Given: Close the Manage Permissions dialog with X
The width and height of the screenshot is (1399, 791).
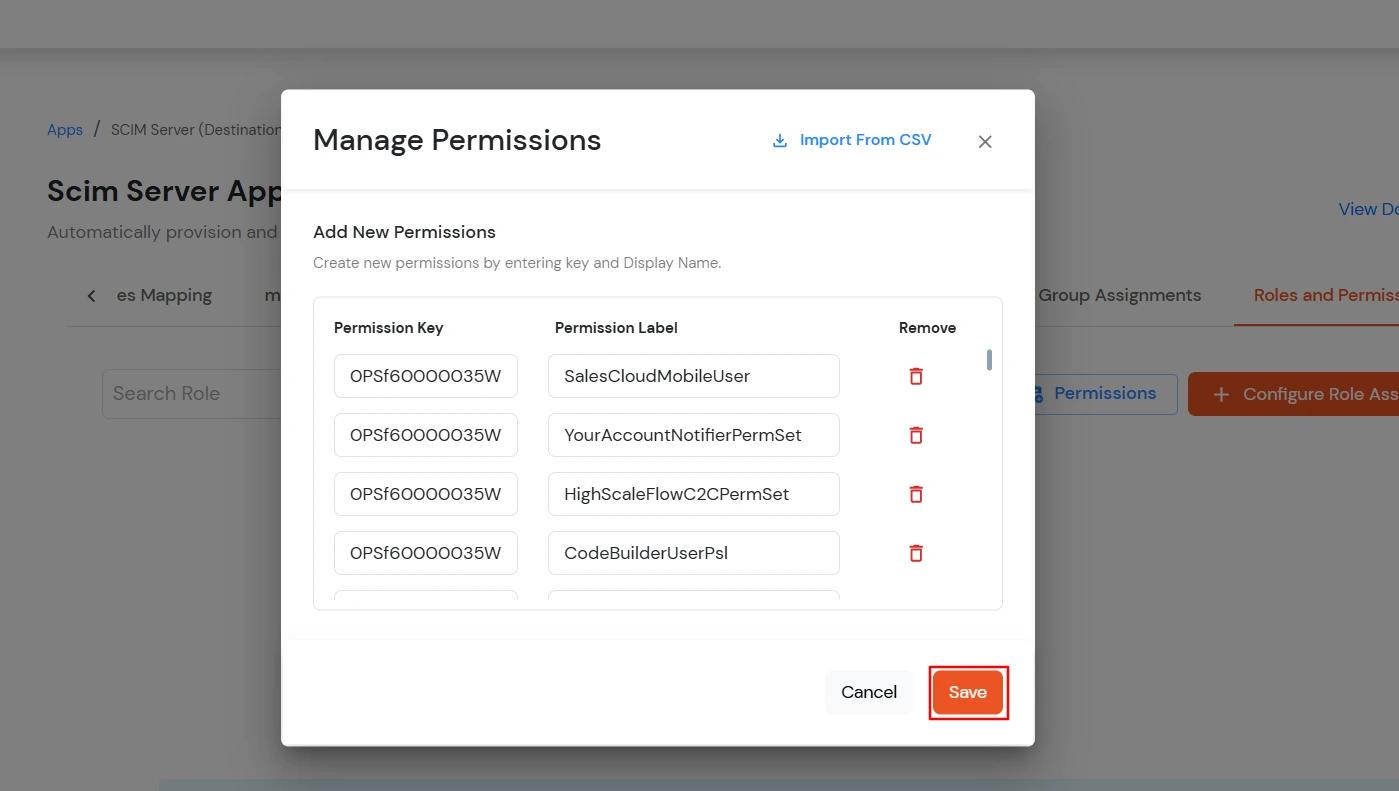Looking at the screenshot, I should (x=984, y=141).
